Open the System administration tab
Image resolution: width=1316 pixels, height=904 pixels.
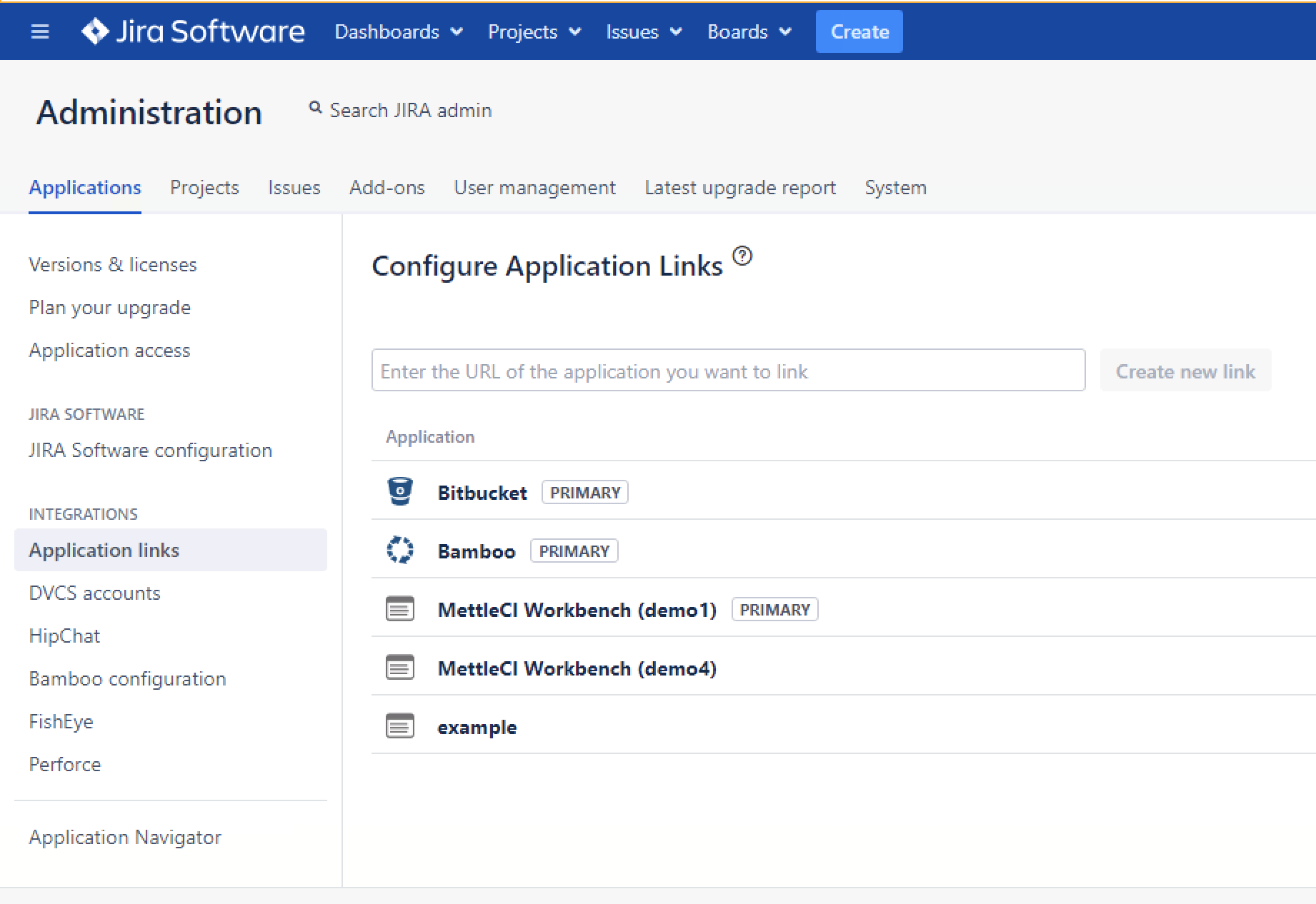895,188
